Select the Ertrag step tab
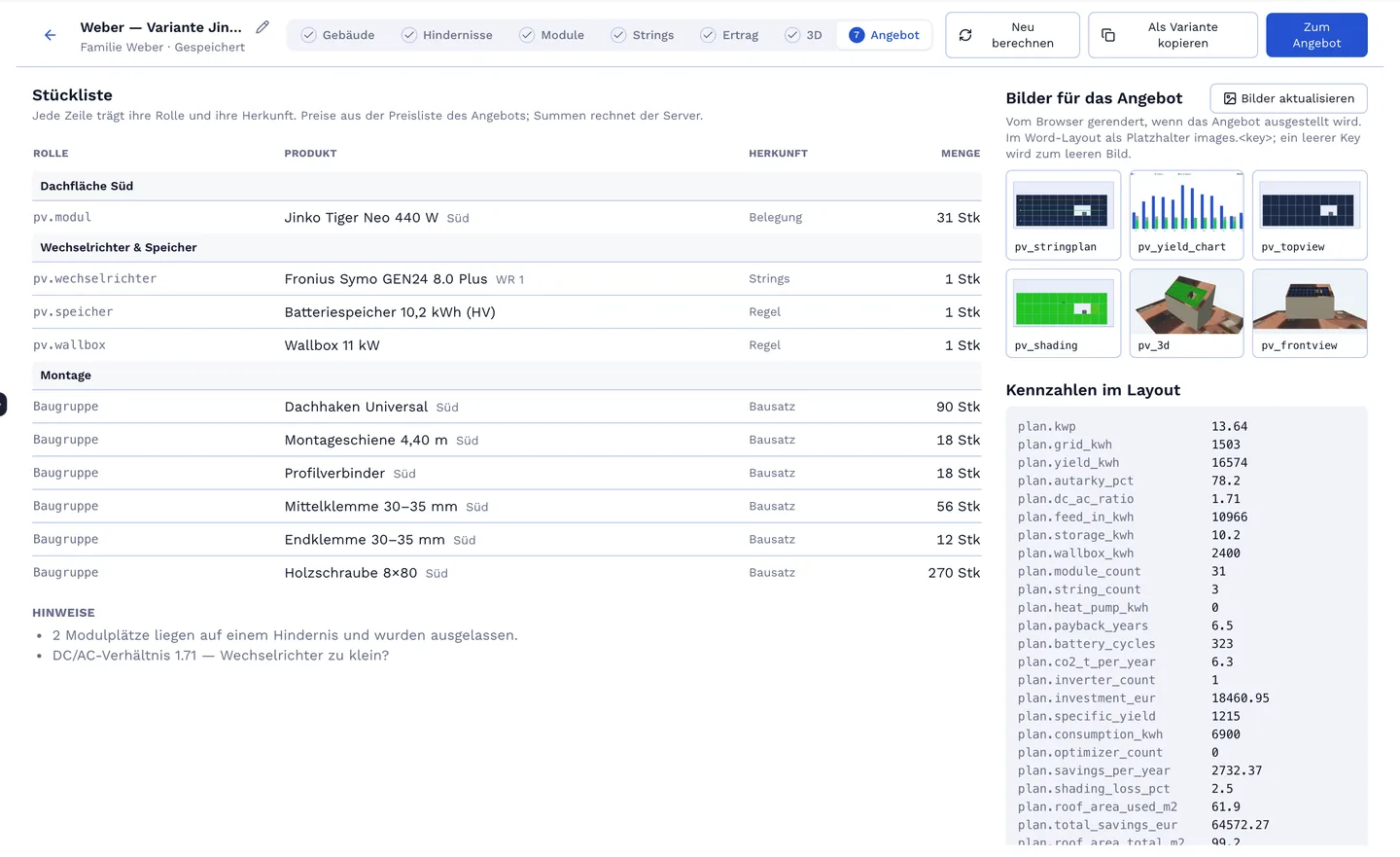1400x857 pixels. click(x=730, y=35)
